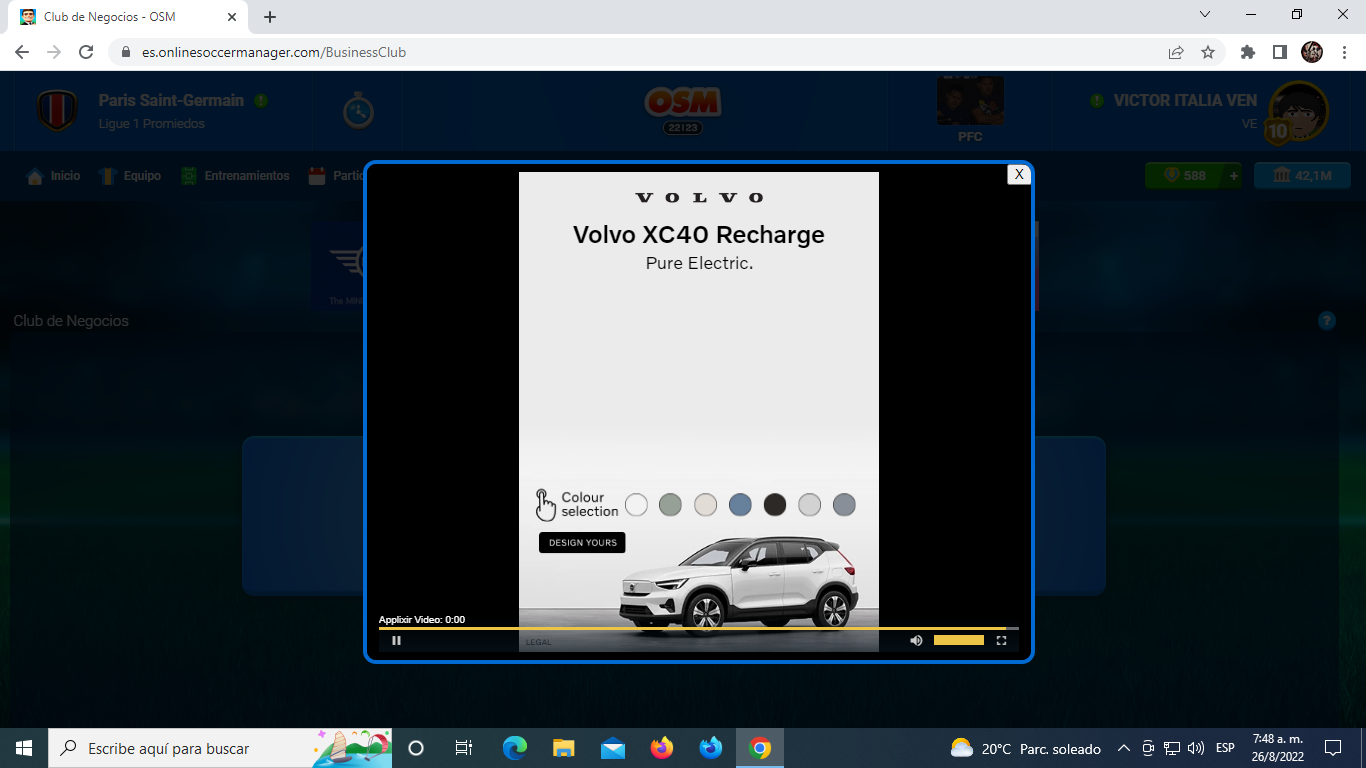Image resolution: width=1366 pixels, height=768 pixels.
Task: Show hidden system tray icons
Action: pos(1123,748)
